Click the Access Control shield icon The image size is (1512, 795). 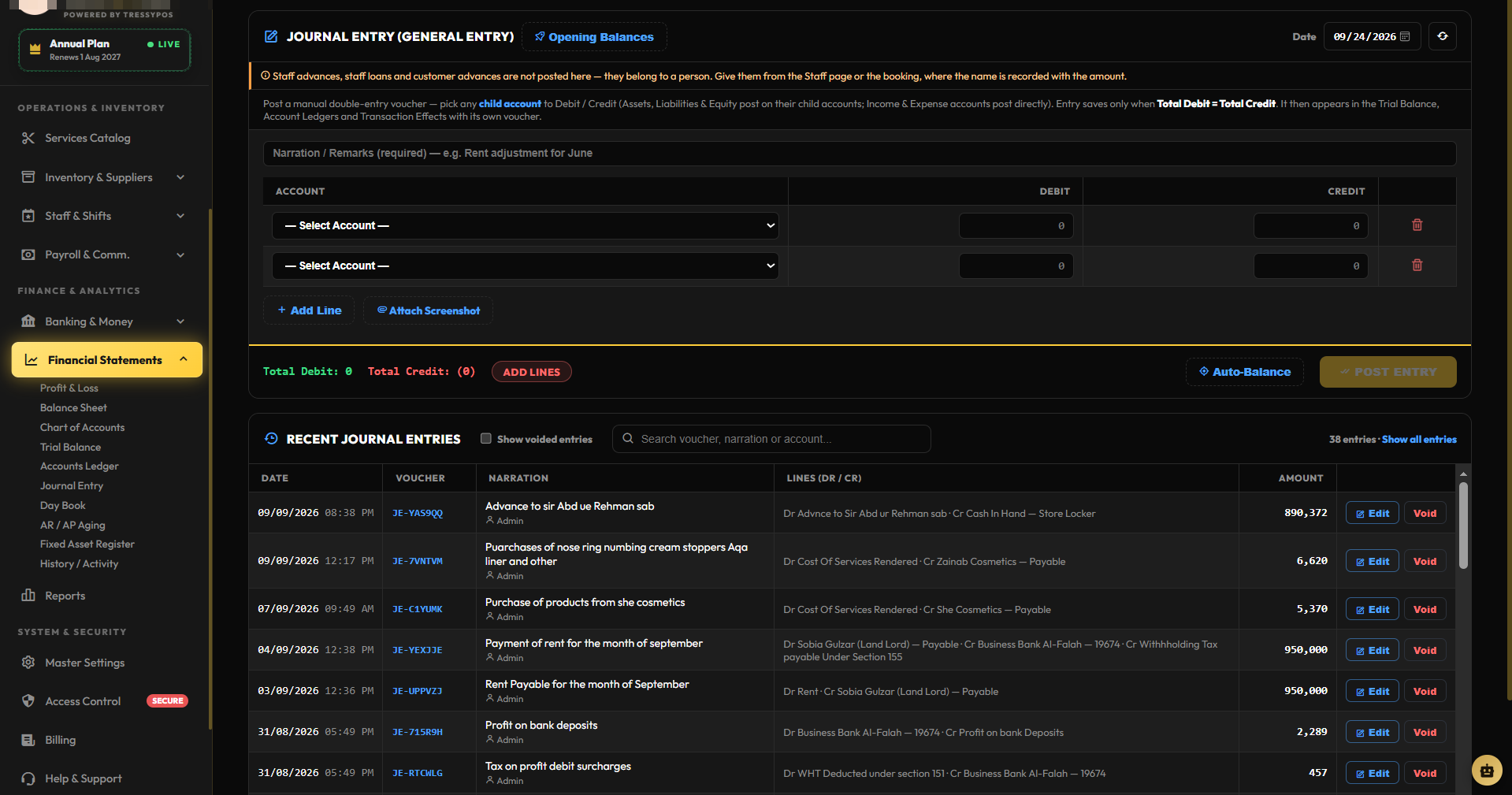tap(28, 701)
